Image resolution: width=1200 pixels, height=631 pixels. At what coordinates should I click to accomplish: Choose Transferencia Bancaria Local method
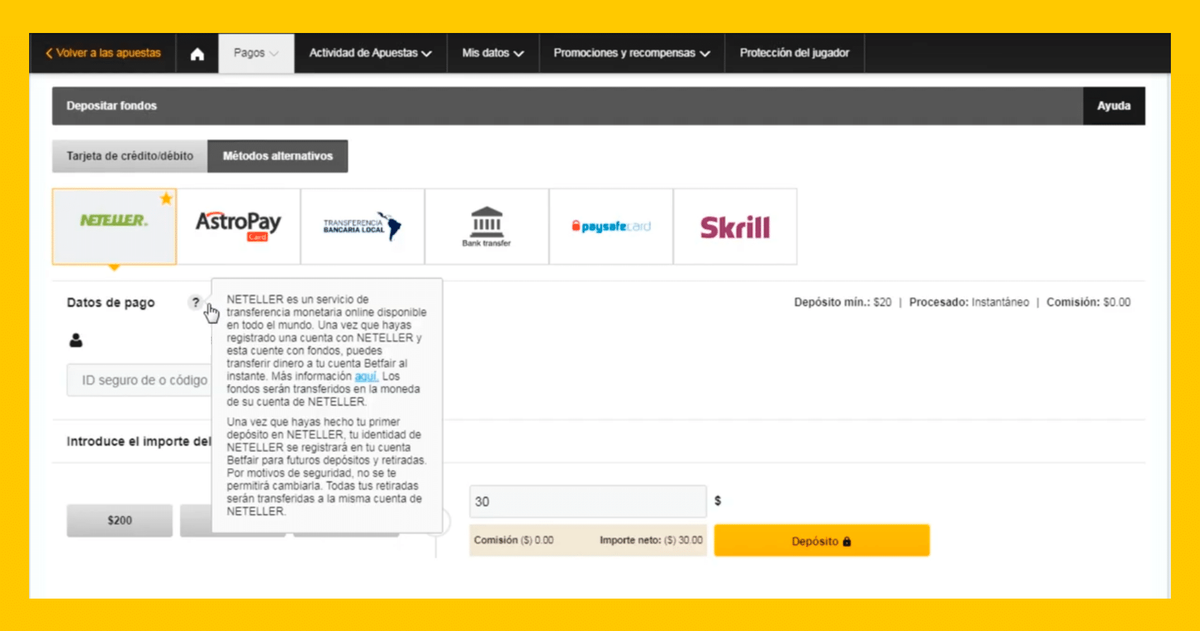[x=362, y=226]
